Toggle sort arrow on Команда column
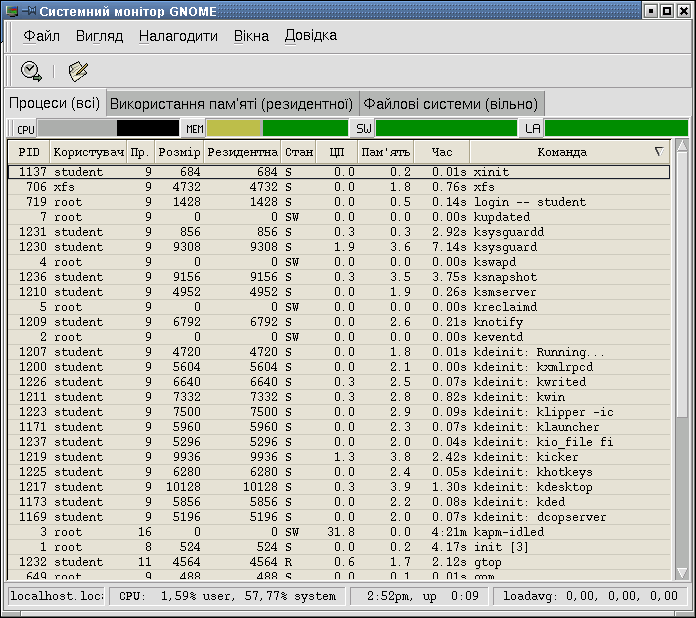The width and height of the screenshot is (696, 618). click(659, 152)
